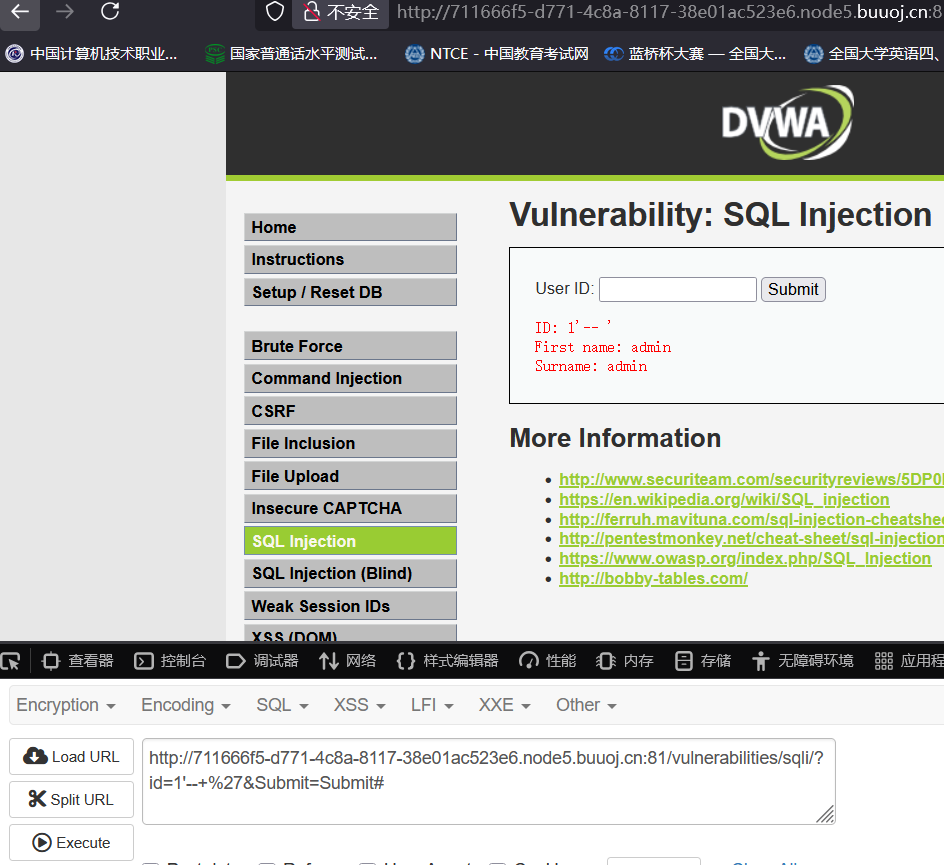944x865 pixels.
Task: Expand the HackBar XSS dropdown
Action: [359, 705]
